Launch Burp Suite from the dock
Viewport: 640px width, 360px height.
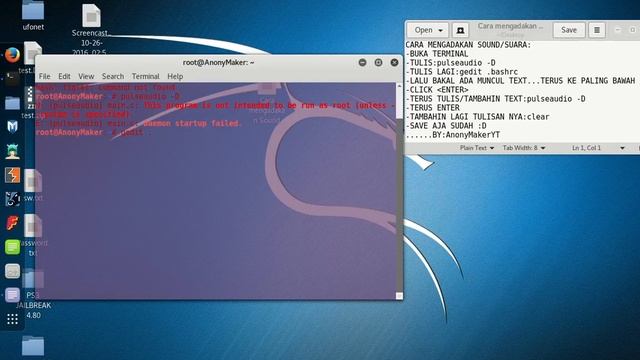pyautogui.click(x=12, y=175)
